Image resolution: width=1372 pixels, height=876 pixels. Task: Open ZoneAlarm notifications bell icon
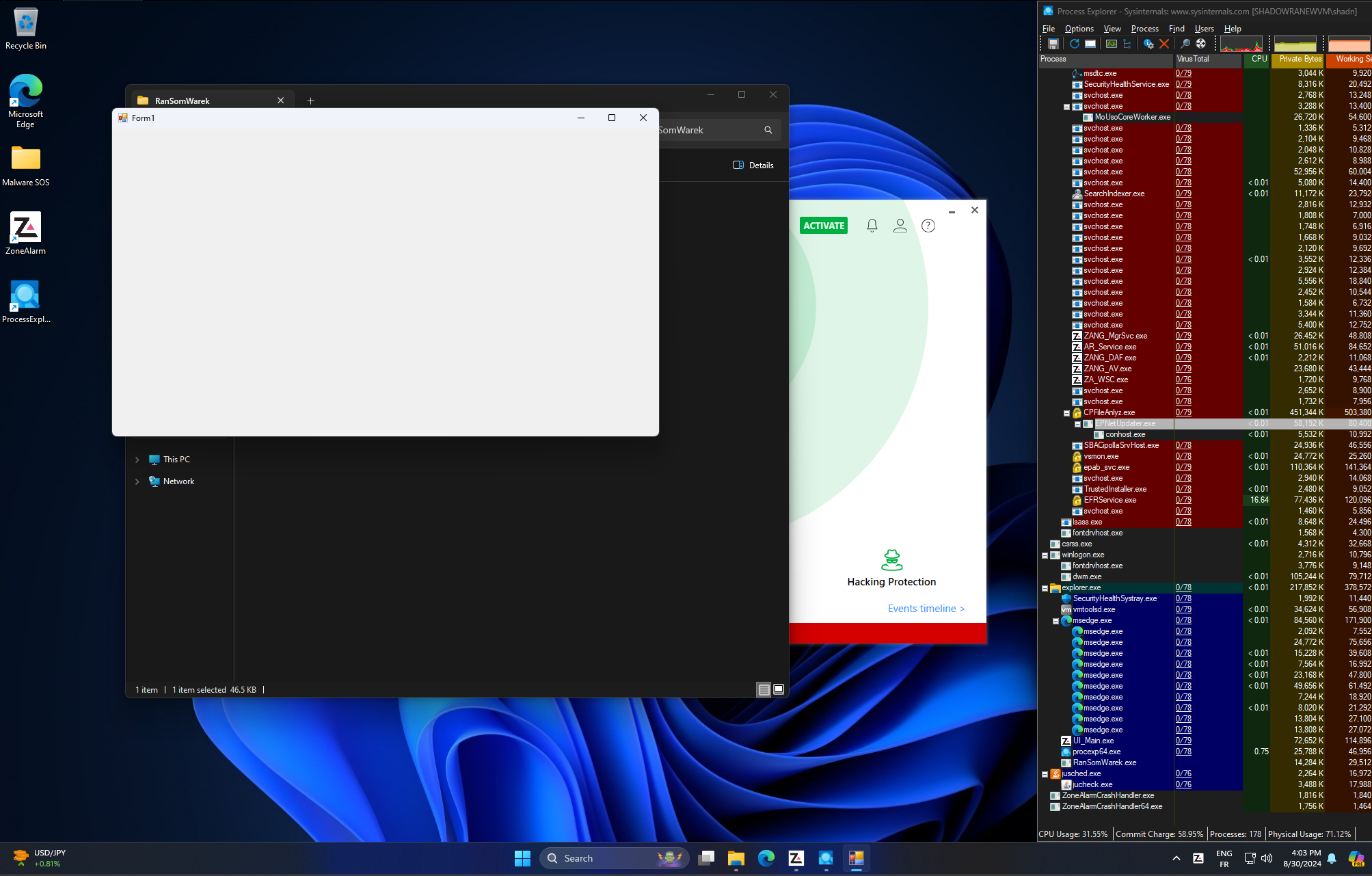(872, 226)
